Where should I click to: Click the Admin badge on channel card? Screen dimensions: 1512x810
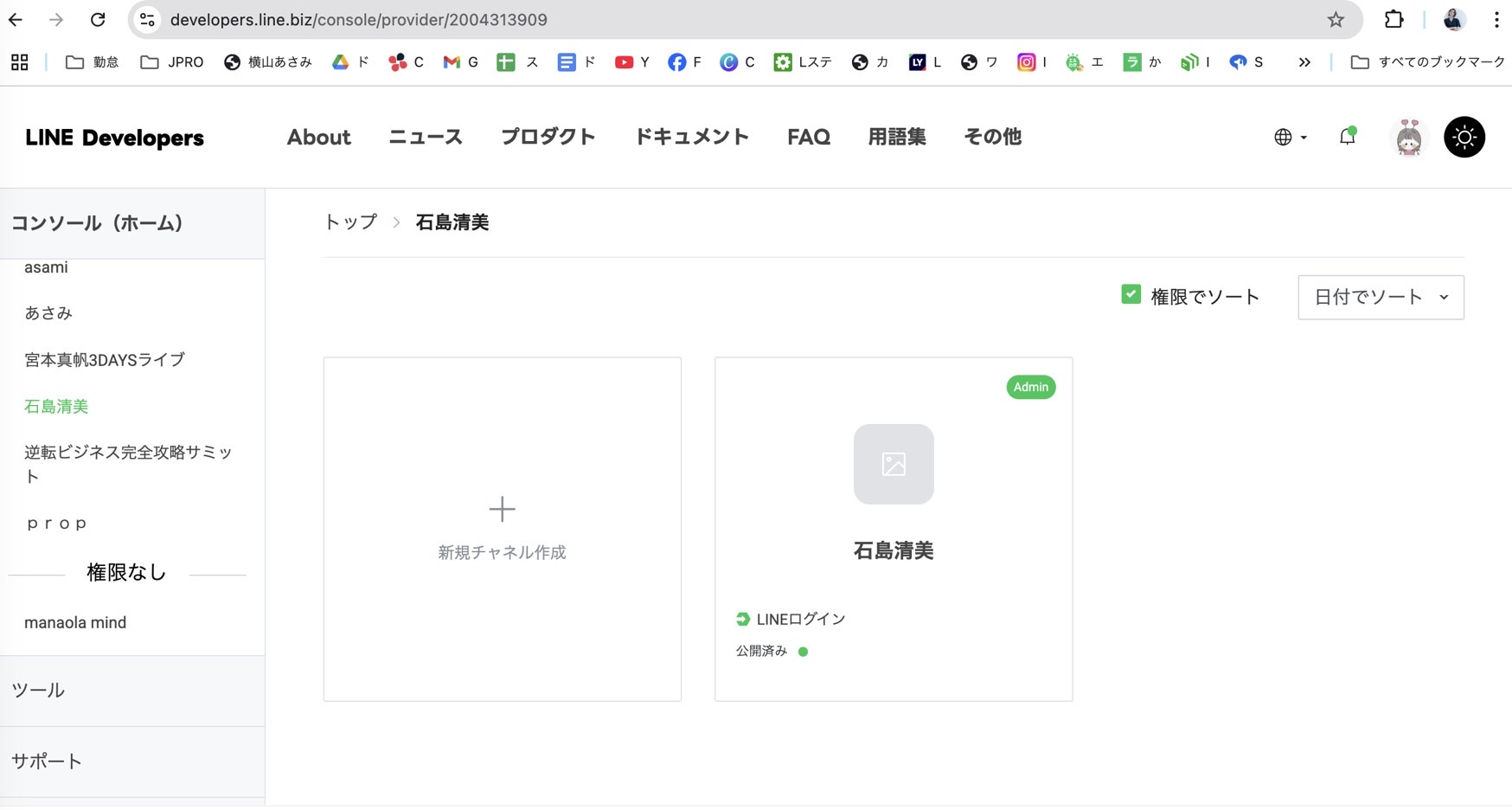1031,387
